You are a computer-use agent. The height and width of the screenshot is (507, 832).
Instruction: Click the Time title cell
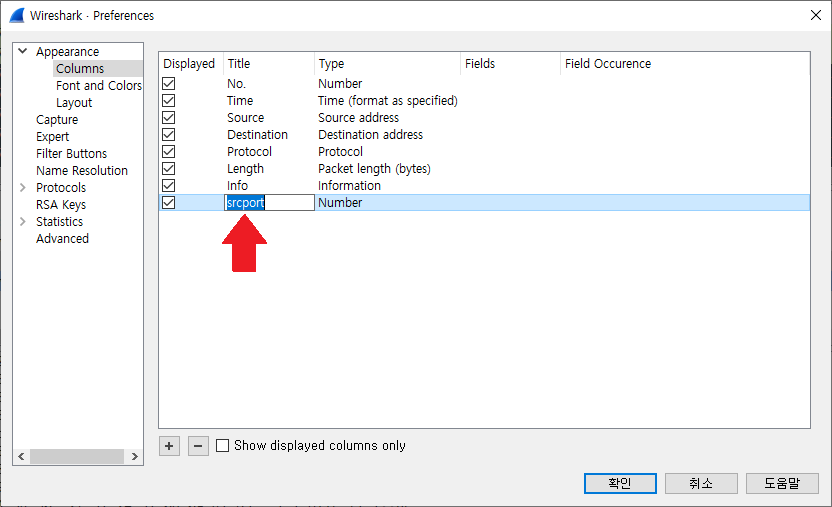coord(240,100)
